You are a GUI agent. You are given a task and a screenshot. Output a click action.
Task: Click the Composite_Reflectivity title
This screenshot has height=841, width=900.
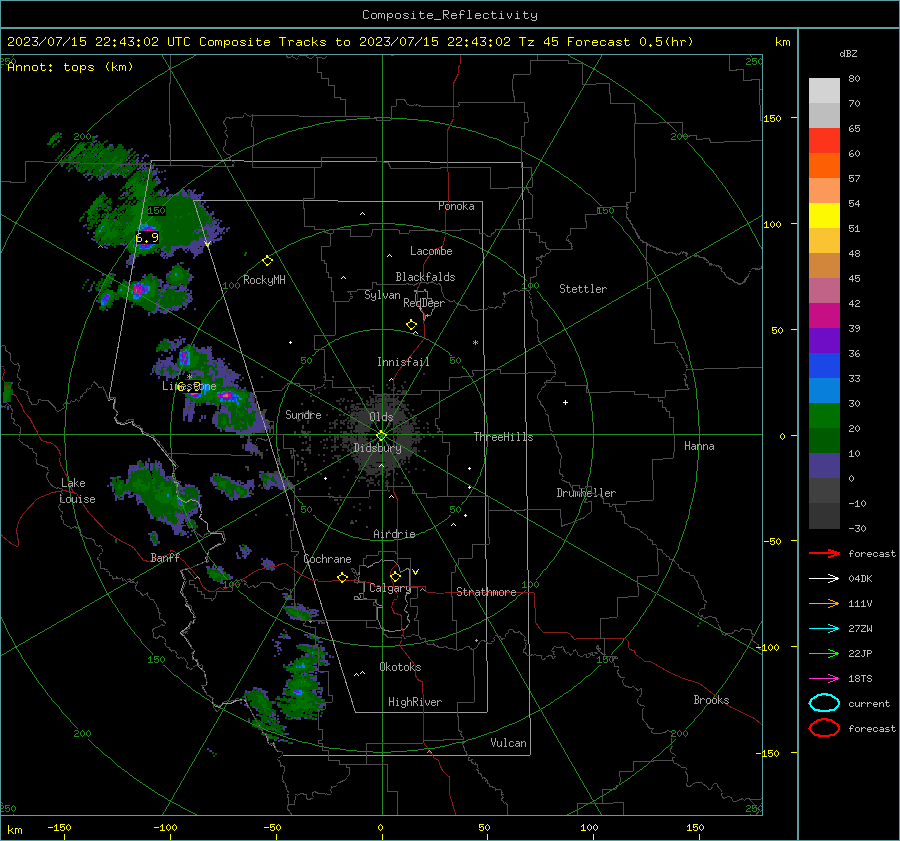click(x=450, y=15)
